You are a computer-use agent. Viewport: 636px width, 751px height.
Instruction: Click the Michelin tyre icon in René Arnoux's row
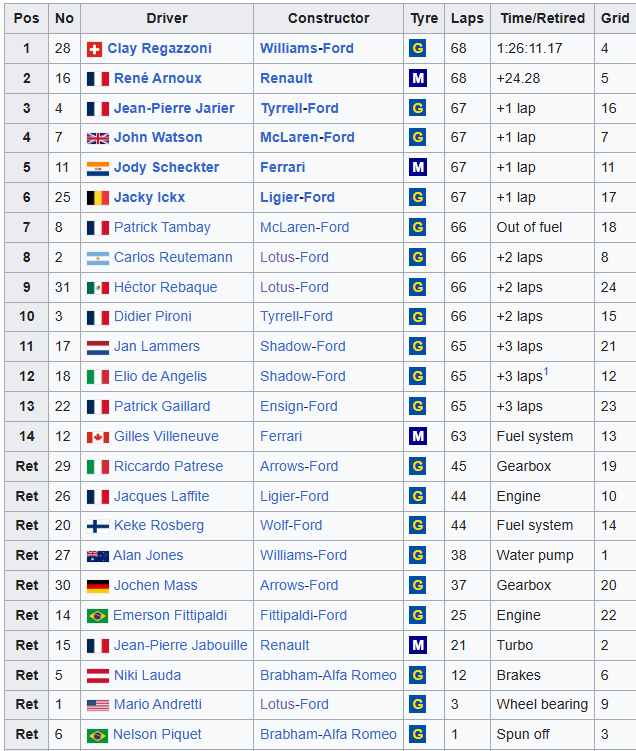point(418,79)
